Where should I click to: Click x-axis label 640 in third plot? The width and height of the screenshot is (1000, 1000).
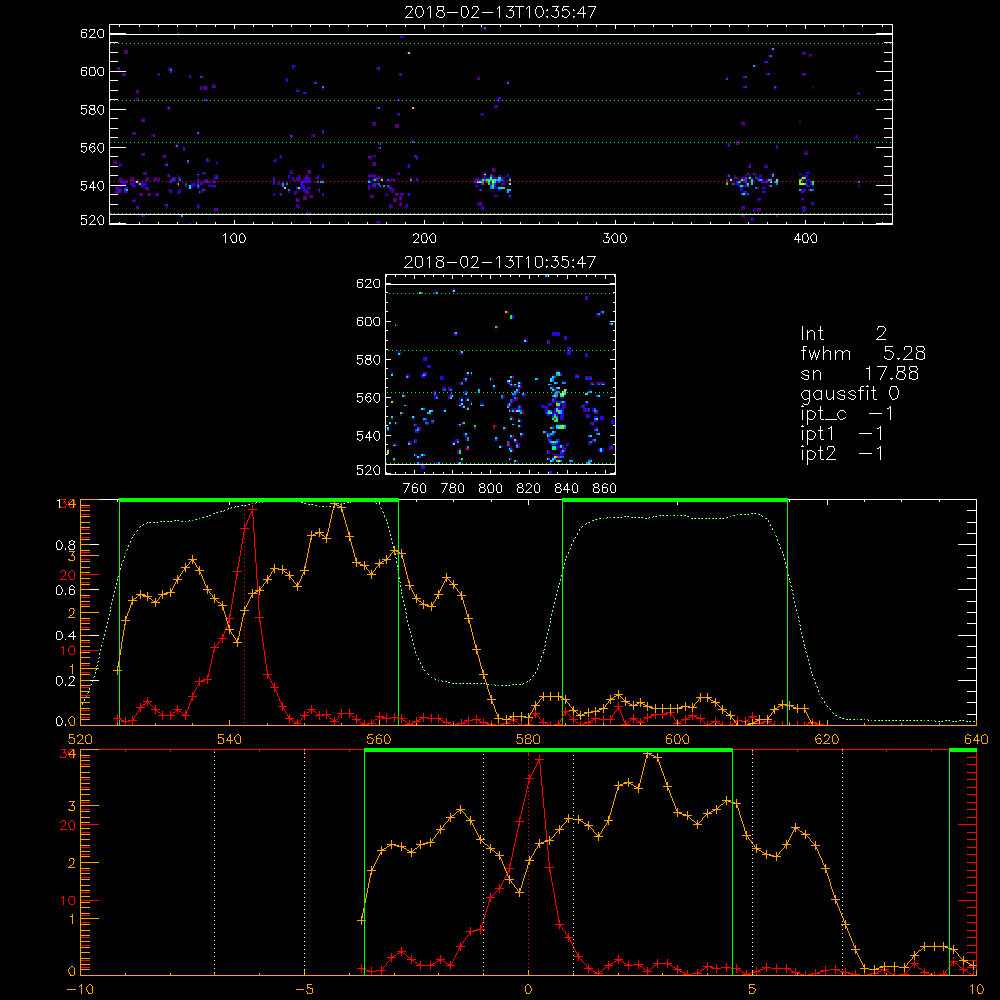point(976,739)
